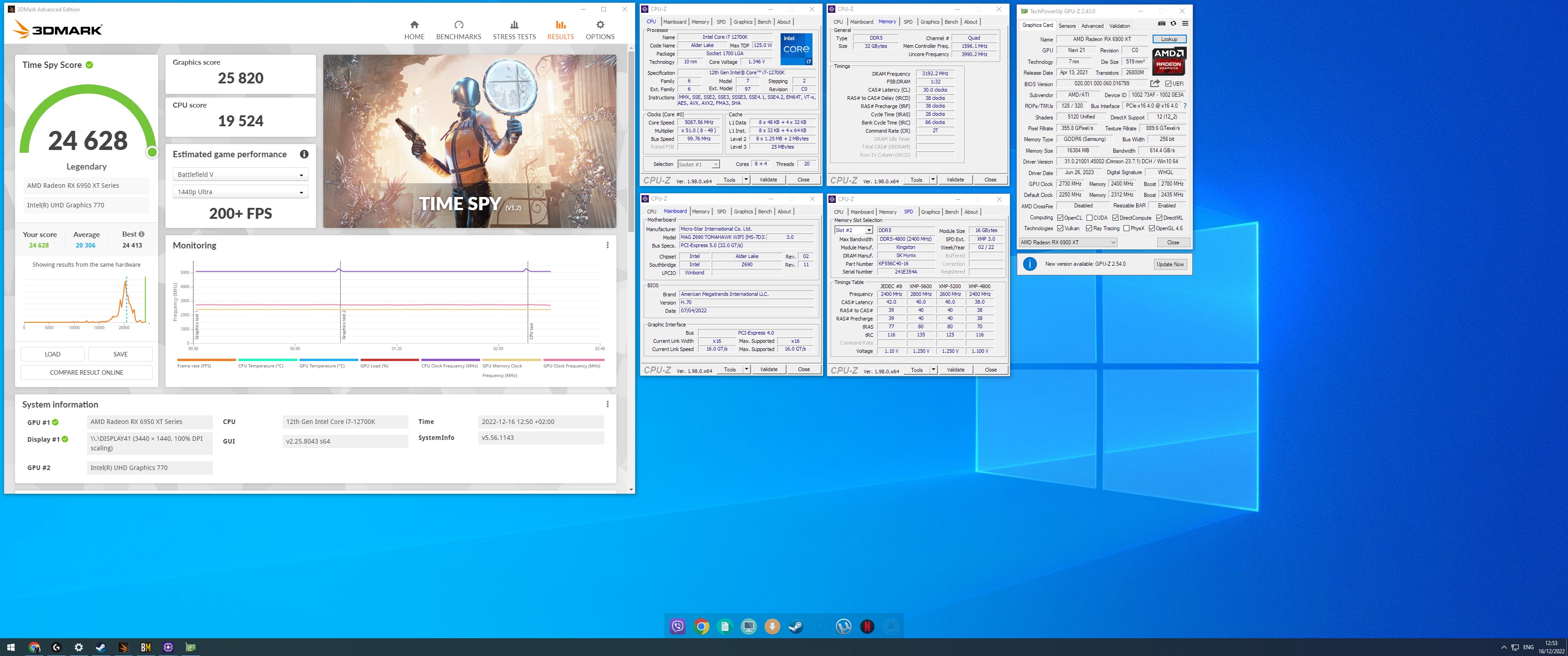
Task: Open Chrome from the desktop dock
Action: click(x=701, y=626)
